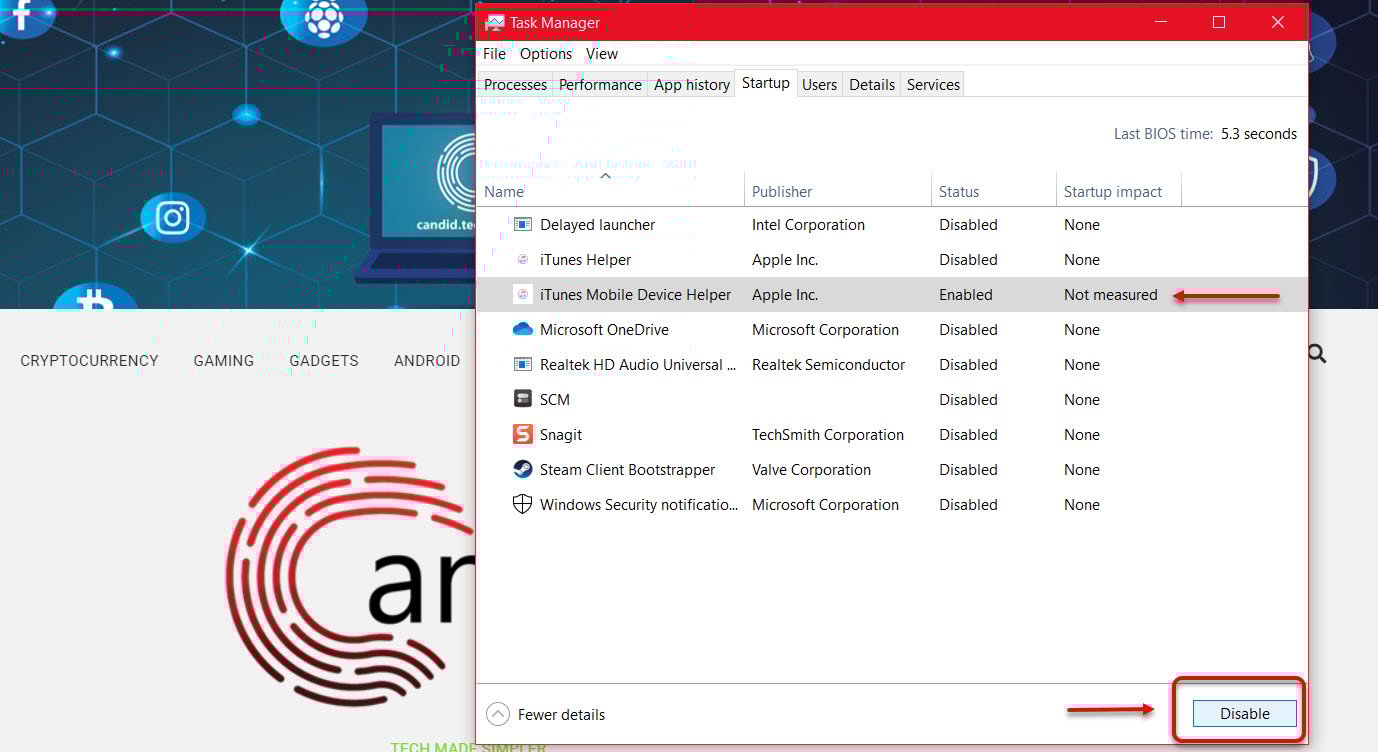Click the iTunes Mobile Device Helper icon
The image size is (1378, 752).
522,295
